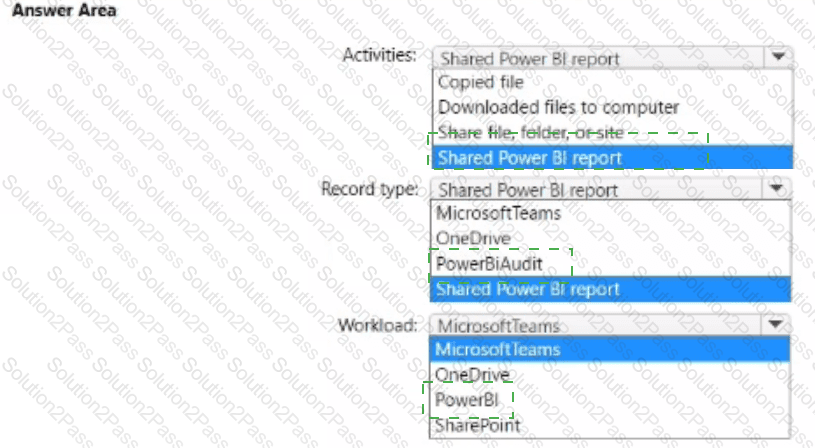Open the Record type dropdown arrow
This screenshot has height=448, width=815.
coord(777,189)
